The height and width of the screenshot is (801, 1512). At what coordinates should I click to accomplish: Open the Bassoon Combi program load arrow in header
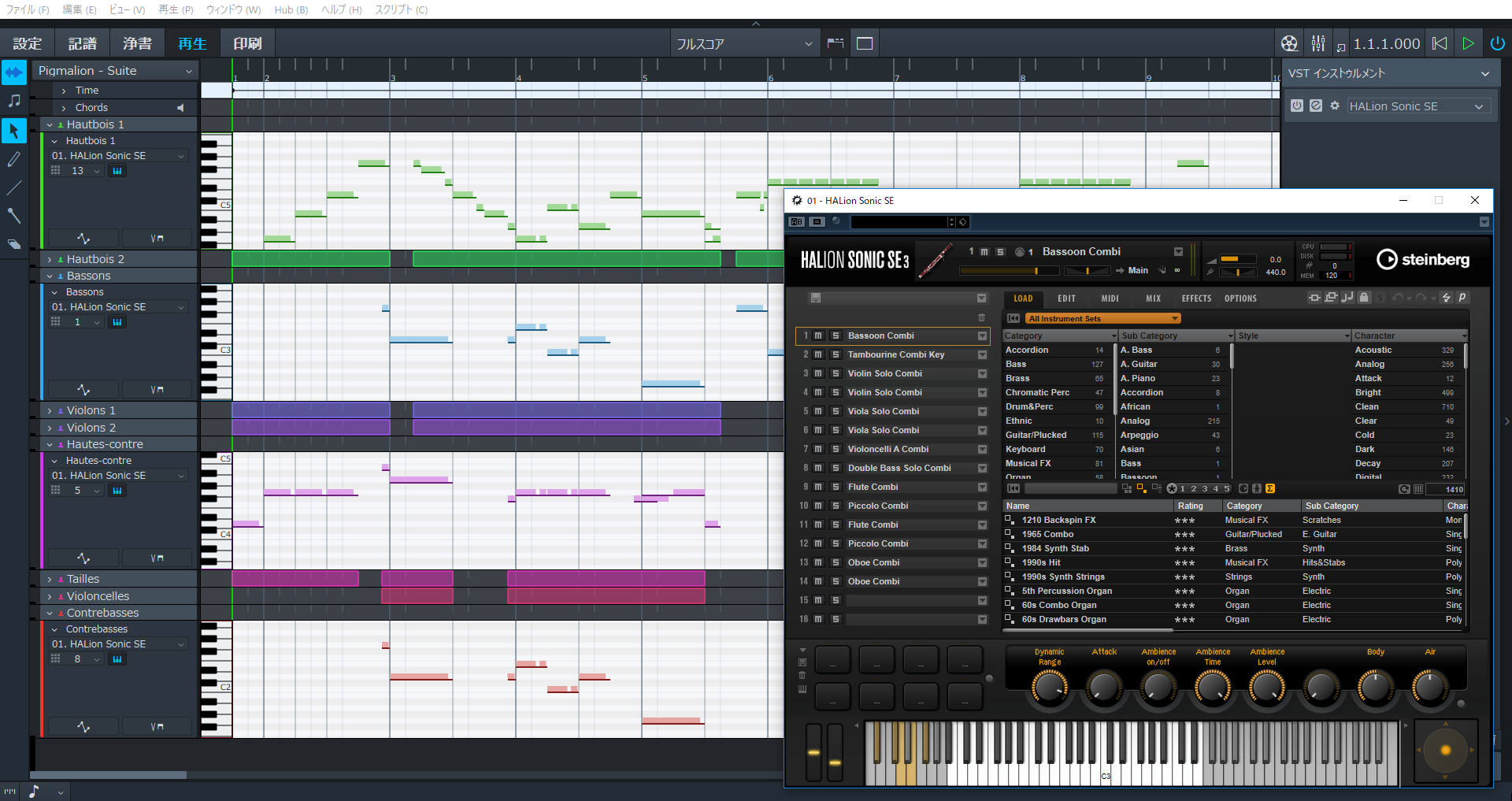[1178, 252]
